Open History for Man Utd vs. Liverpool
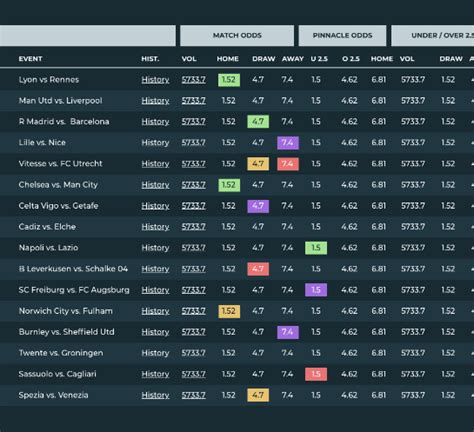Viewport: 474px width, 432px height. click(155, 101)
